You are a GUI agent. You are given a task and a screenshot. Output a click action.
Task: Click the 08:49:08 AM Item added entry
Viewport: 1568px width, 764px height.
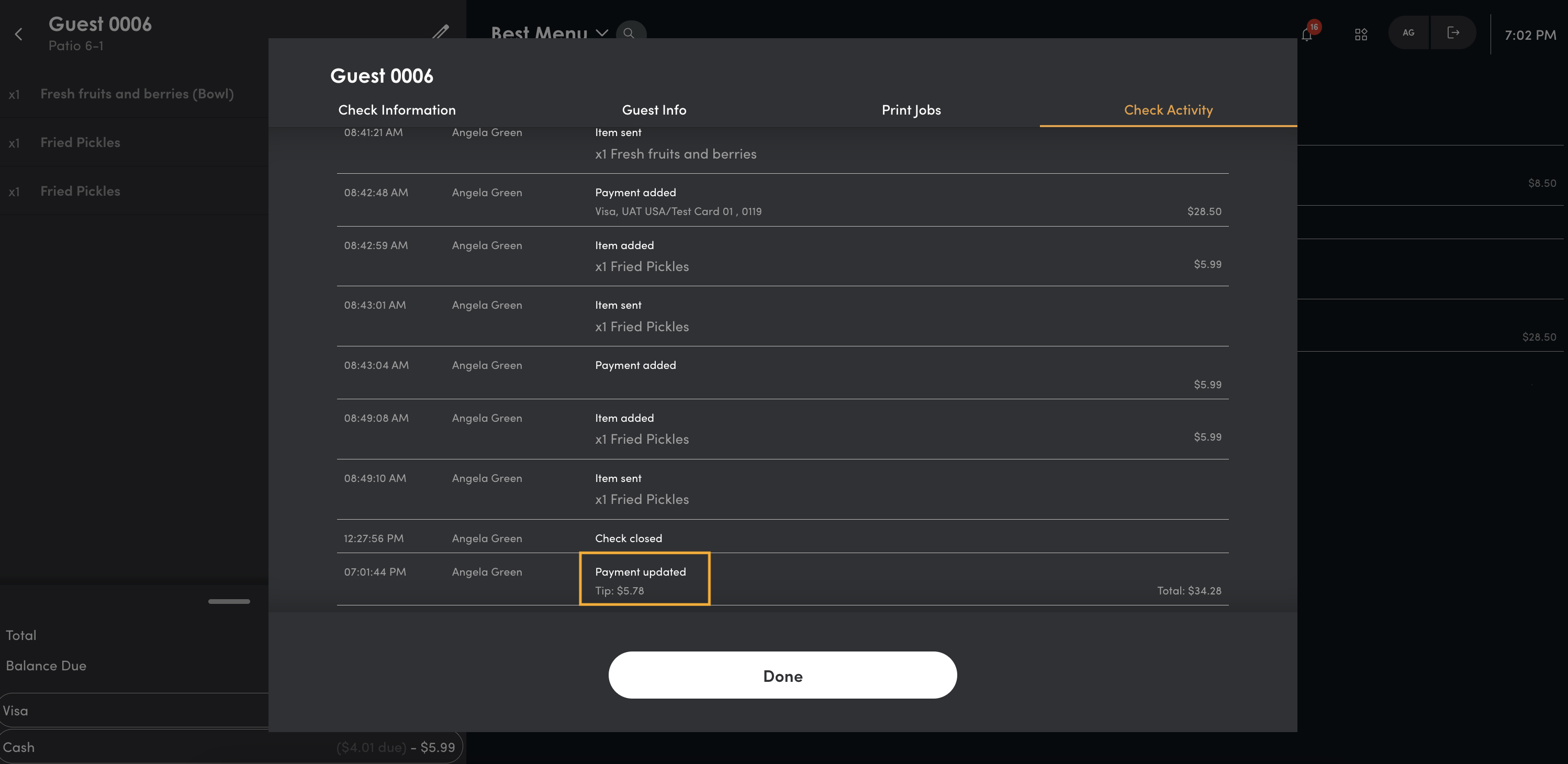click(782, 429)
